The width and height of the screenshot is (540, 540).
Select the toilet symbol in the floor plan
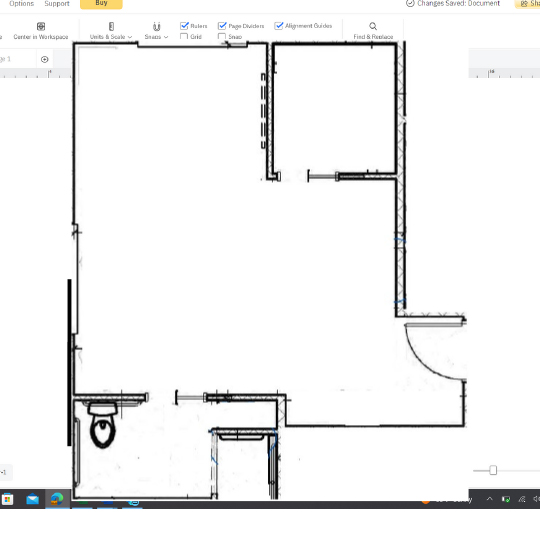pyautogui.click(x=103, y=426)
